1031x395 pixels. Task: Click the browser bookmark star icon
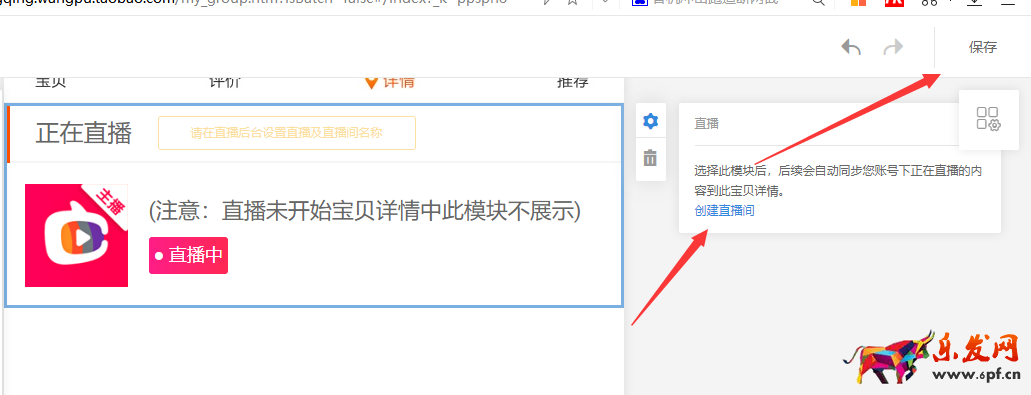point(573,3)
